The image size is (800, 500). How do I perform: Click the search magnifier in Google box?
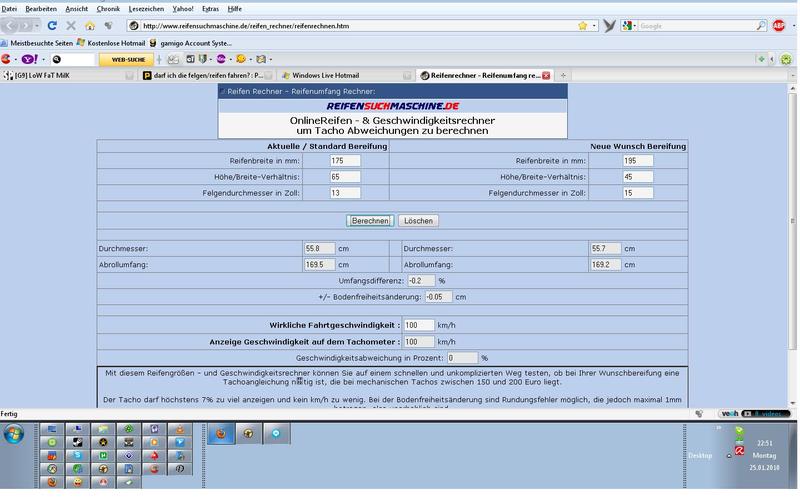click(761, 26)
